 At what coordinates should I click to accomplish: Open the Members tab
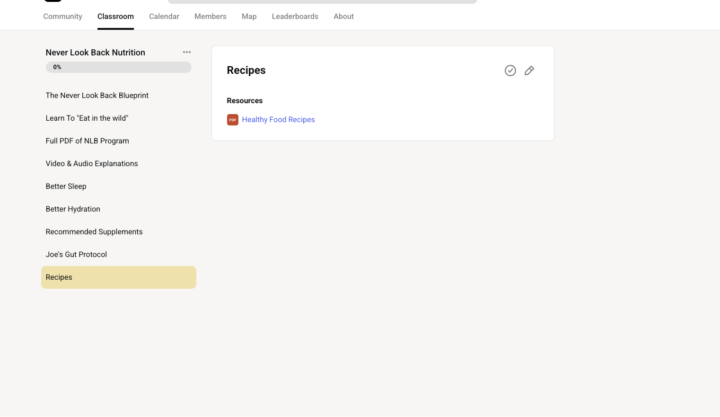pyautogui.click(x=210, y=17)
